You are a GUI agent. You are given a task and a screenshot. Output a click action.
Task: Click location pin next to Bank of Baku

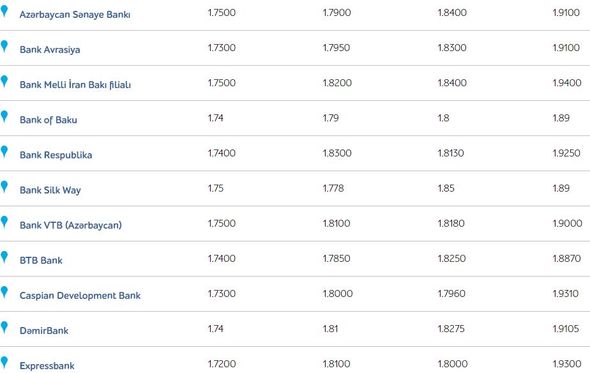tap(4, 117)
